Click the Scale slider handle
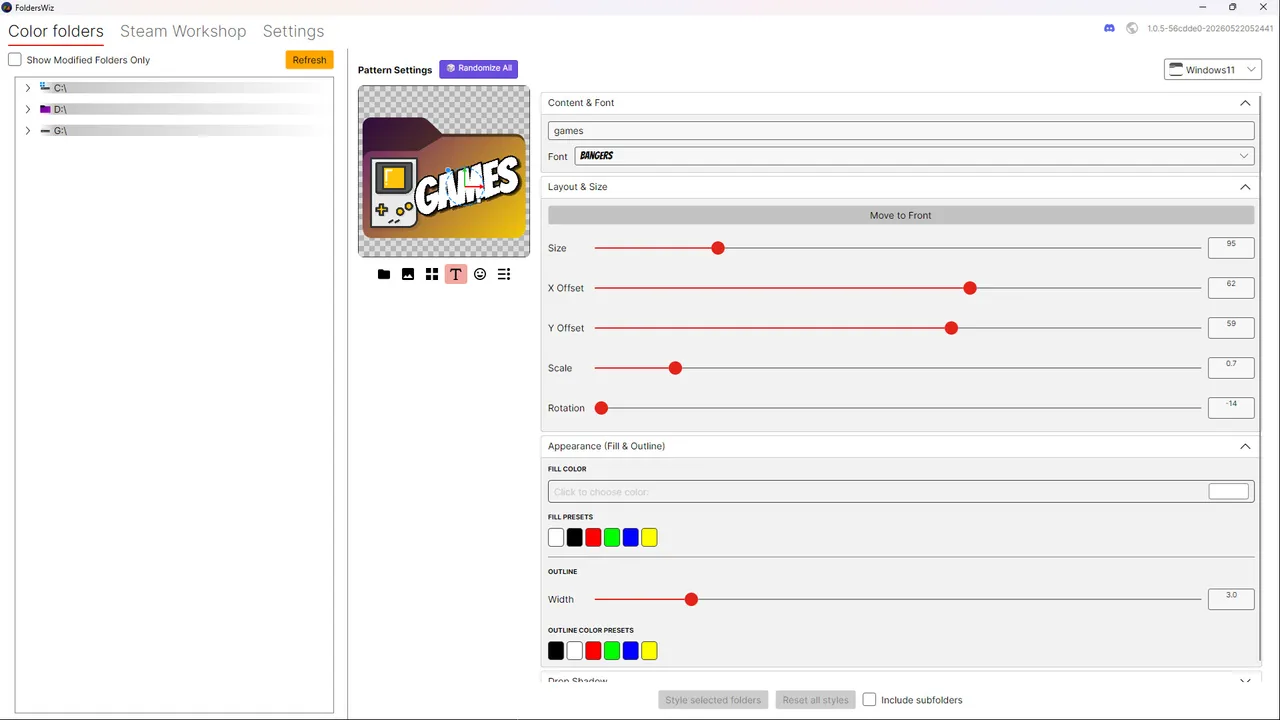 pyautogui.click(x=675, y=368)
